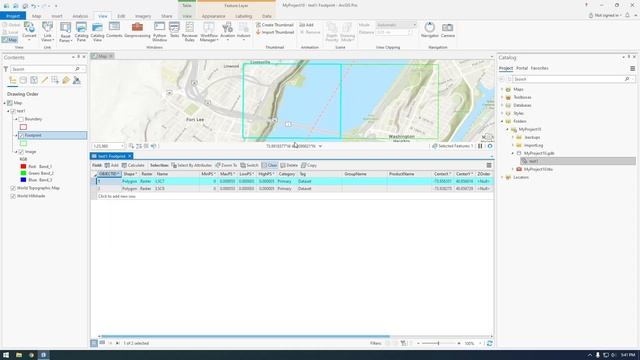Image resolution: width=640 pixels, height=360 pixels.
Task: Toggle World Hillshade layer visibility
Action: click(13, 196)
